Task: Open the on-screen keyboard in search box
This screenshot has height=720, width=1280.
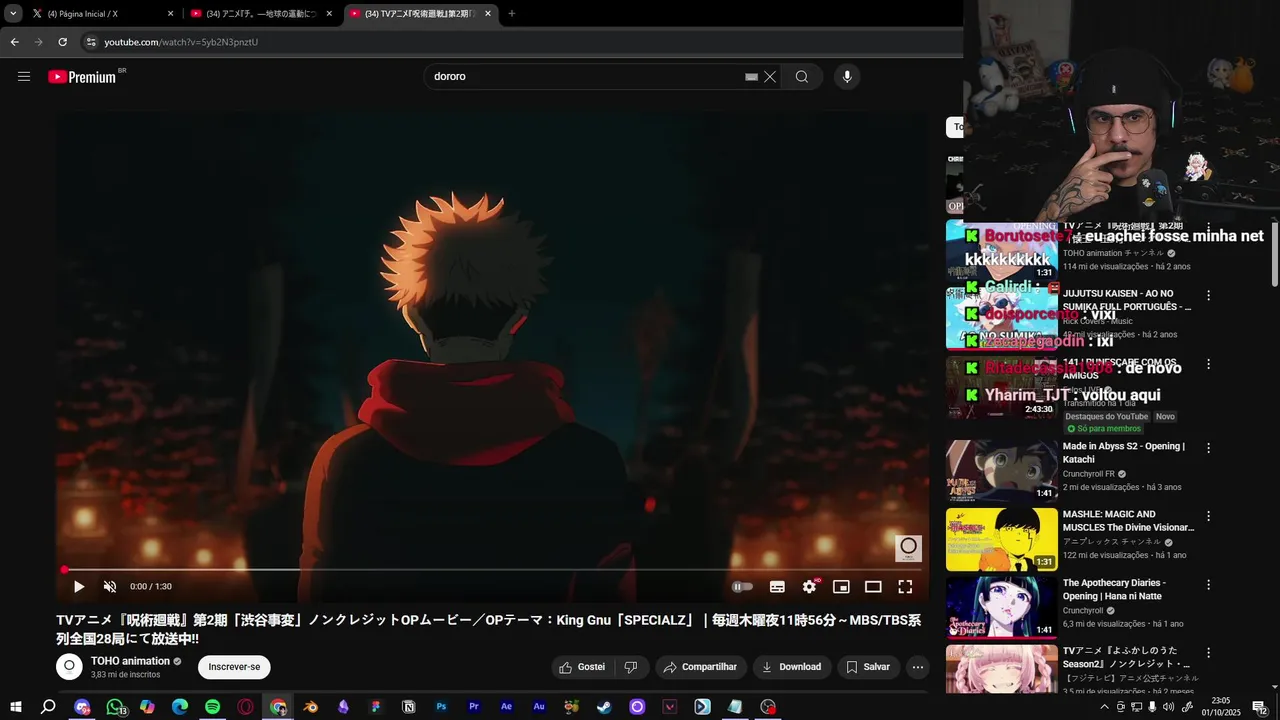Action: point(751,77)
